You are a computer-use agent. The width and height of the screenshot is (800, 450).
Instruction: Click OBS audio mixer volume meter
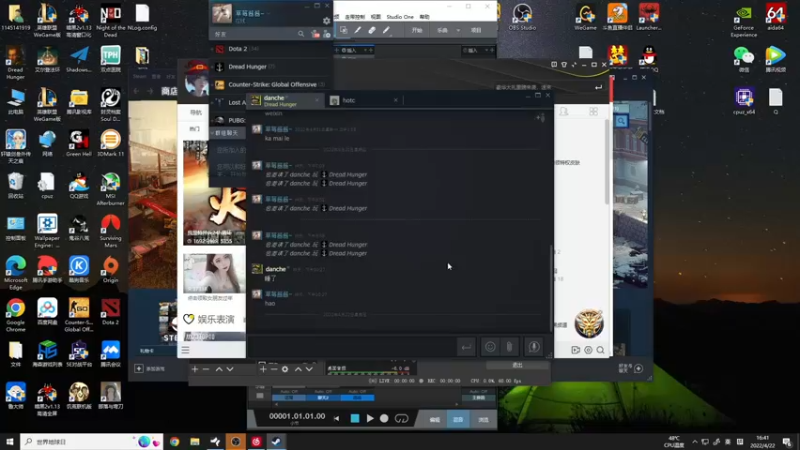tap(369, 372)
